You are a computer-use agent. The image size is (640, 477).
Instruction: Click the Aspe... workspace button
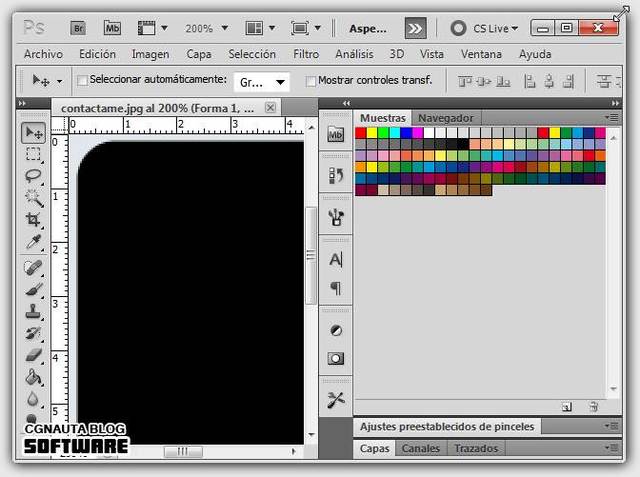[368, 29]
